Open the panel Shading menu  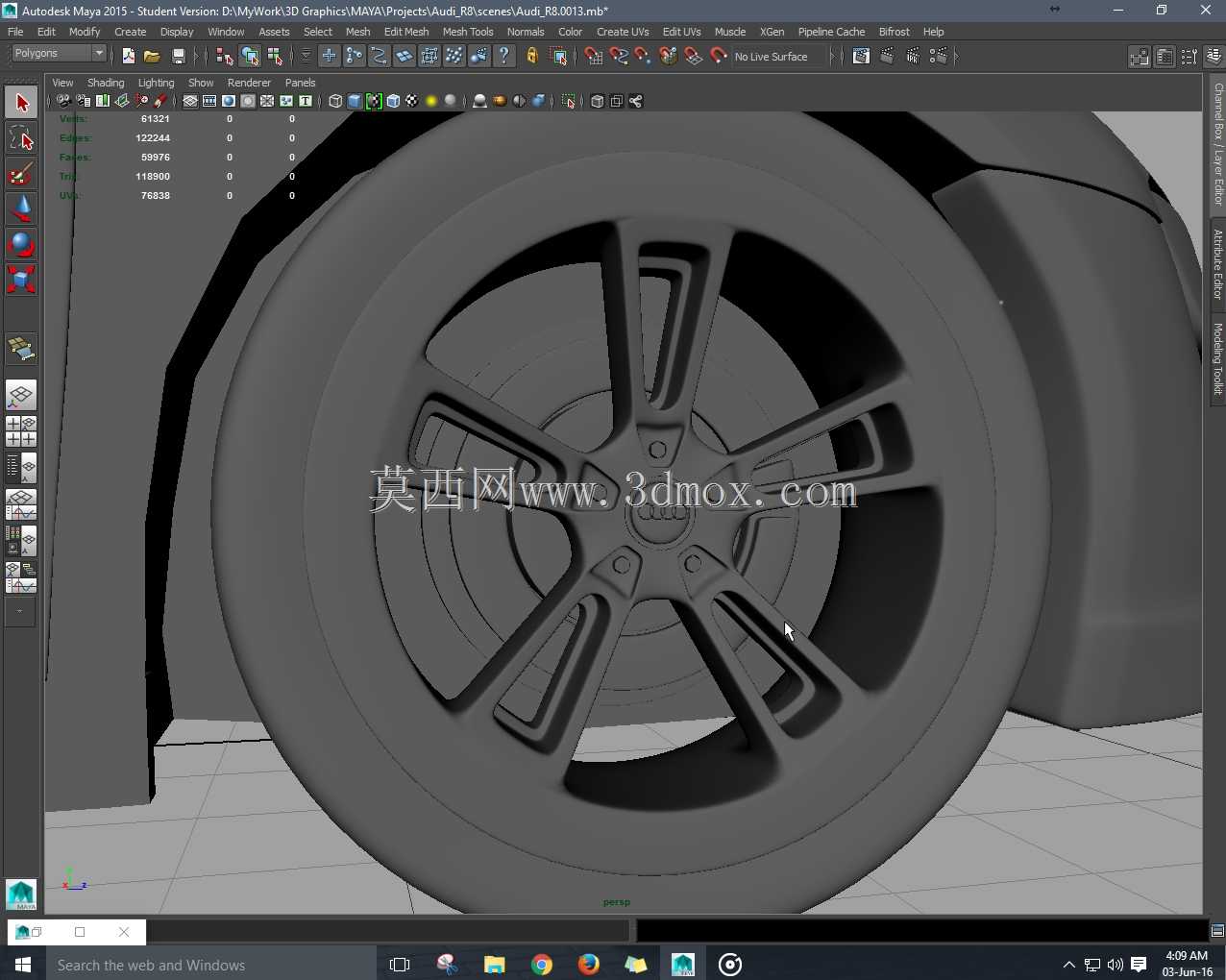[x=106, y=83]
